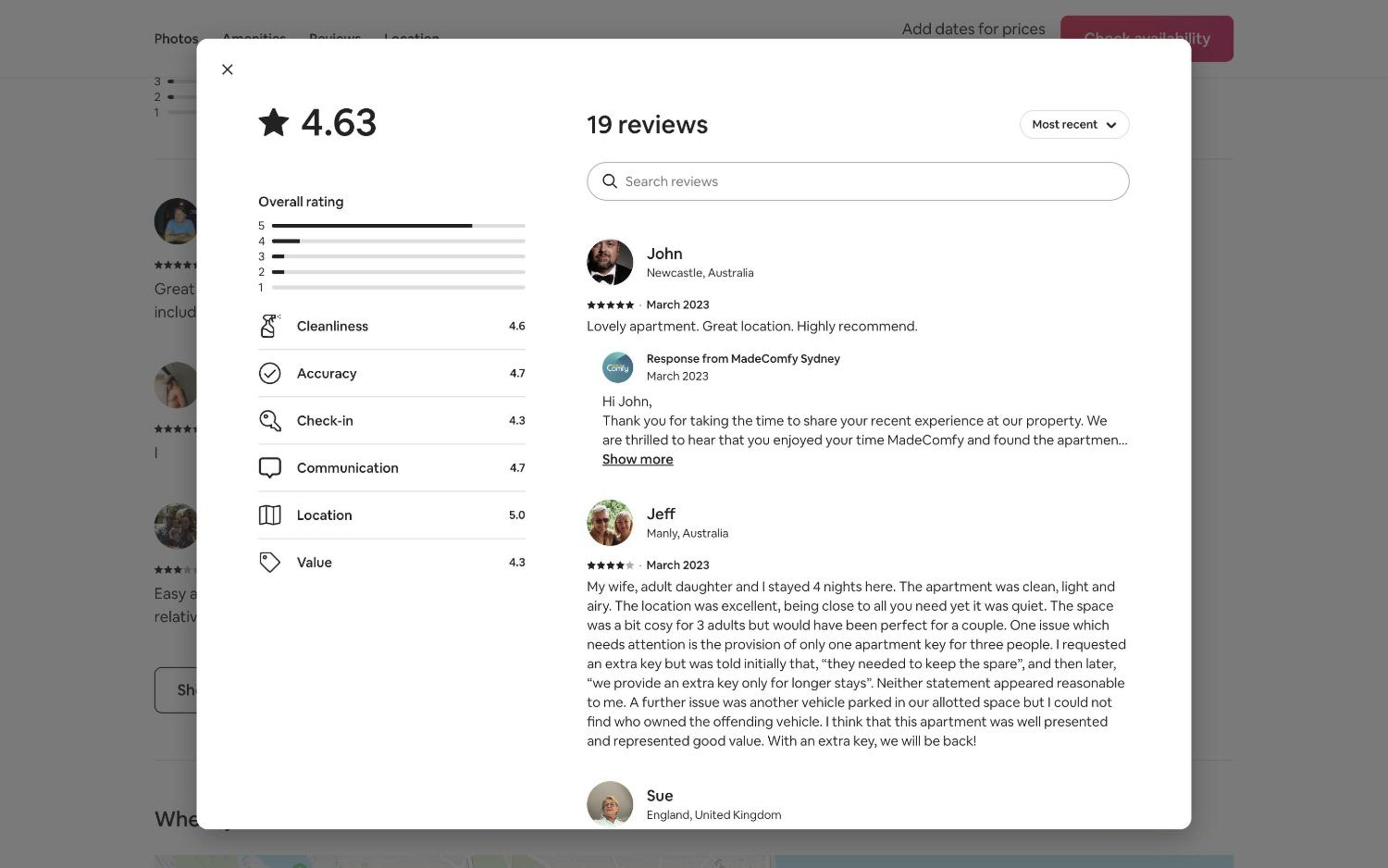Click the large star icon beside 4.63
1388x868 pixels.
tap(274, 122)
